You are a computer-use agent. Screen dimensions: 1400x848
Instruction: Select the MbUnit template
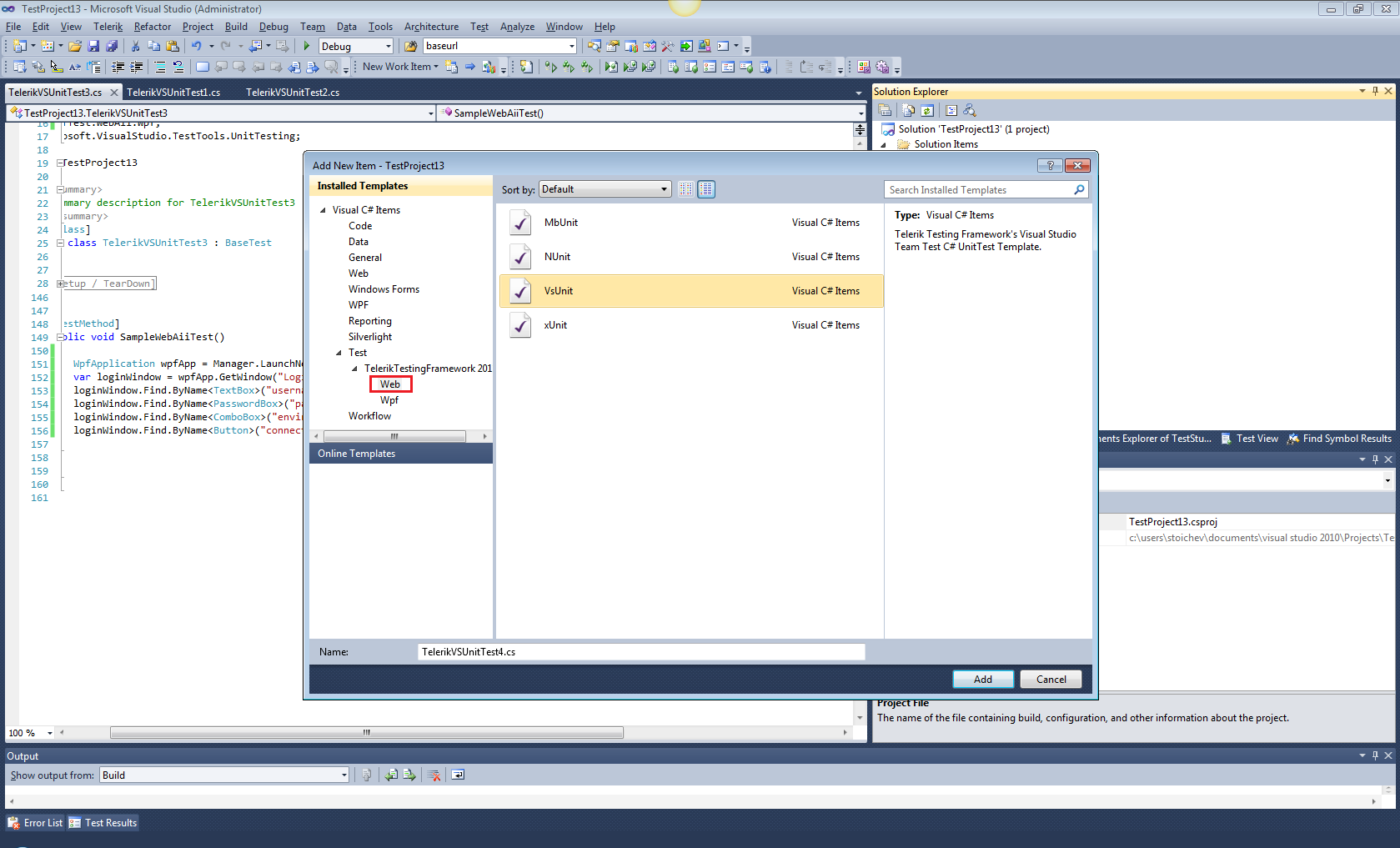[691, 223]
